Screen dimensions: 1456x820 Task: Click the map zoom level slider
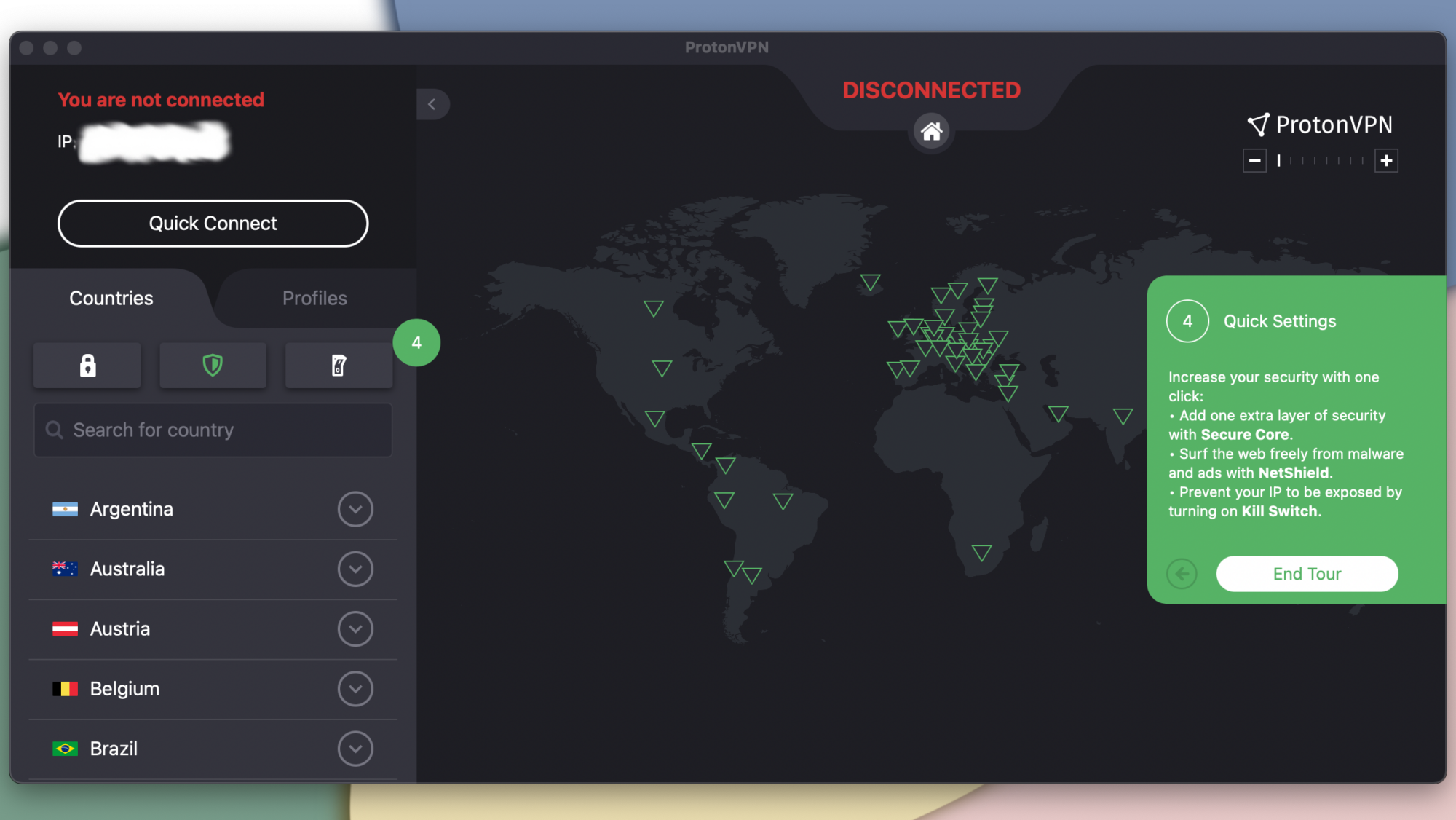1321,160
